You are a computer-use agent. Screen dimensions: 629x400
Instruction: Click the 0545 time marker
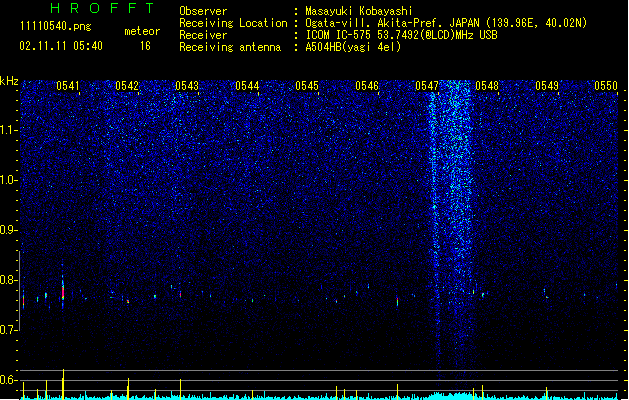(x=307, y=86)
